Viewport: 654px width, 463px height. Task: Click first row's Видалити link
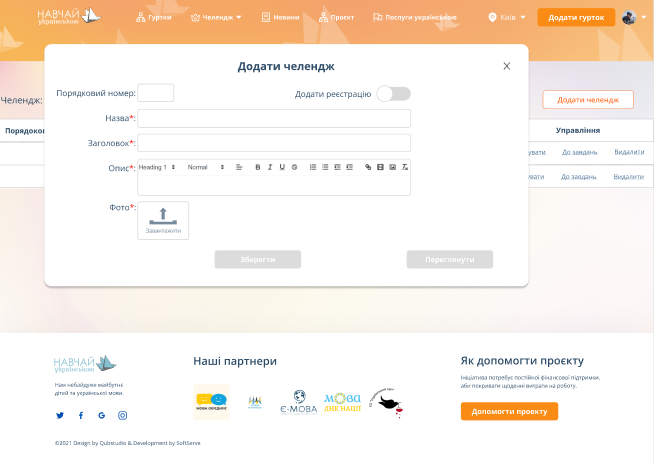[629, 152]
